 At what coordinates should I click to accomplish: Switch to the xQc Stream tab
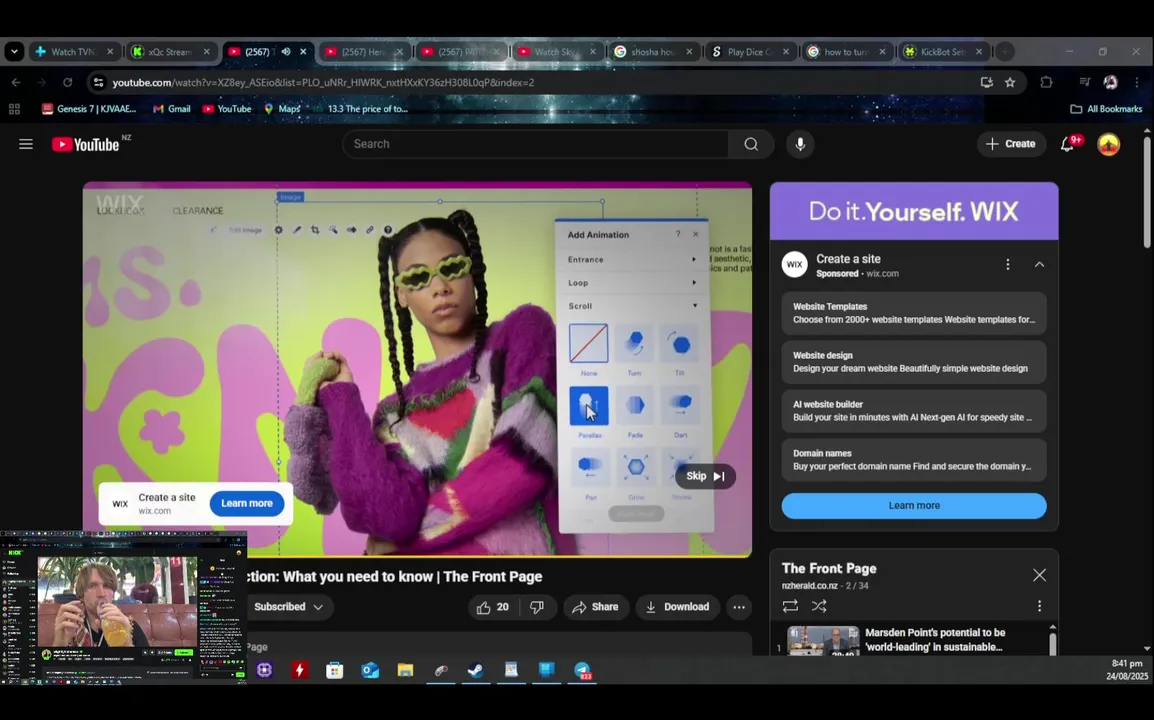coord(171,52)
